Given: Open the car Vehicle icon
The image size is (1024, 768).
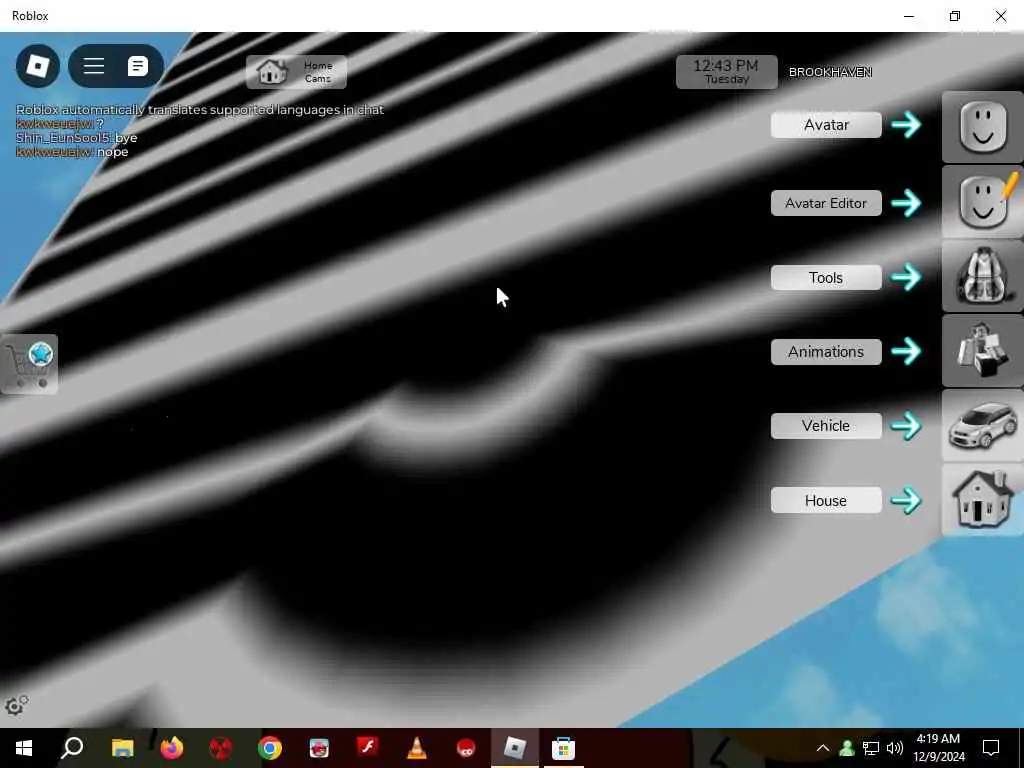Looking at the screenshot, I should pyautogui.click(x=983, y=425).
